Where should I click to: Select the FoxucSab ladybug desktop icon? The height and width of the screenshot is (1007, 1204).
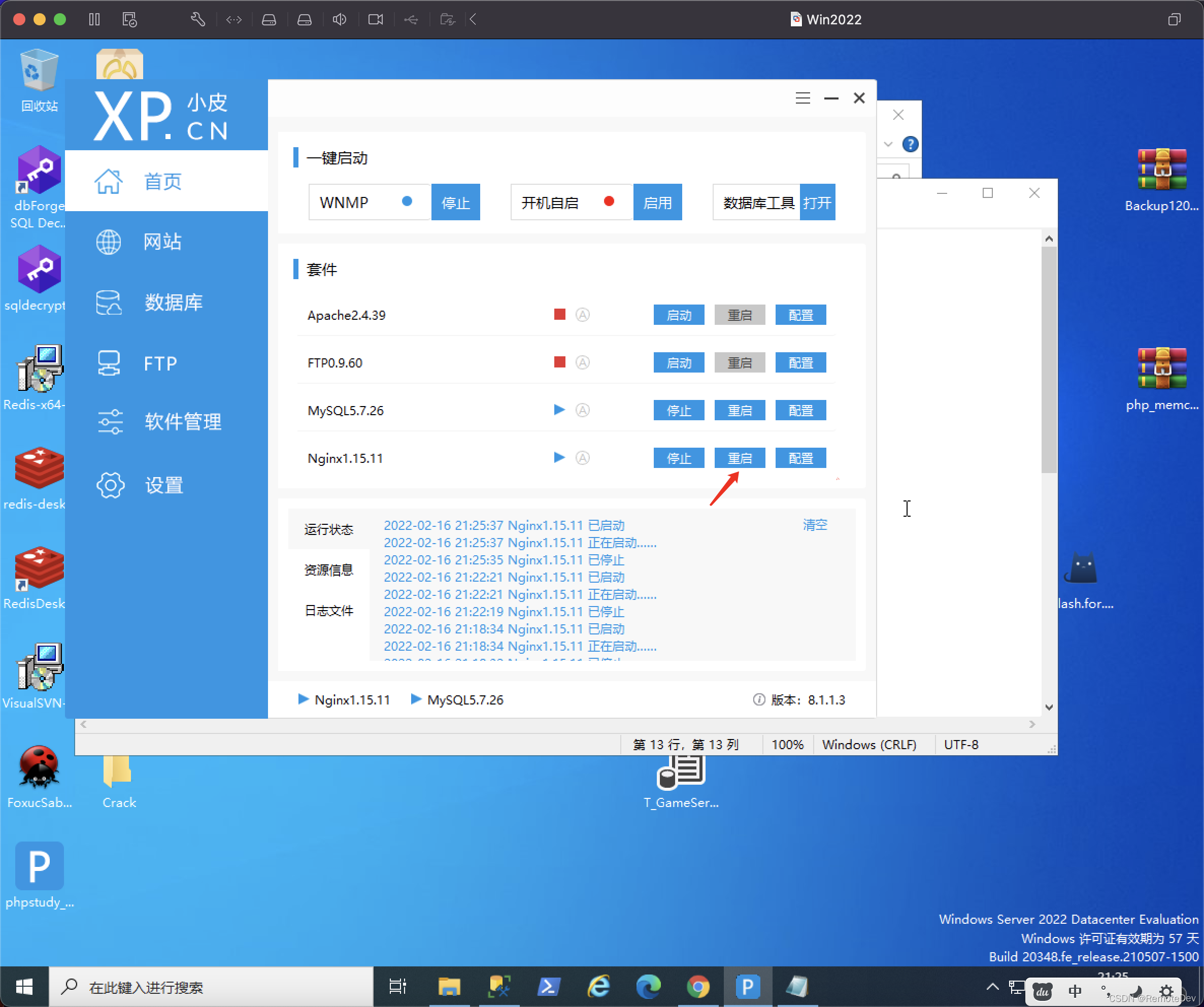pos(39,777)
